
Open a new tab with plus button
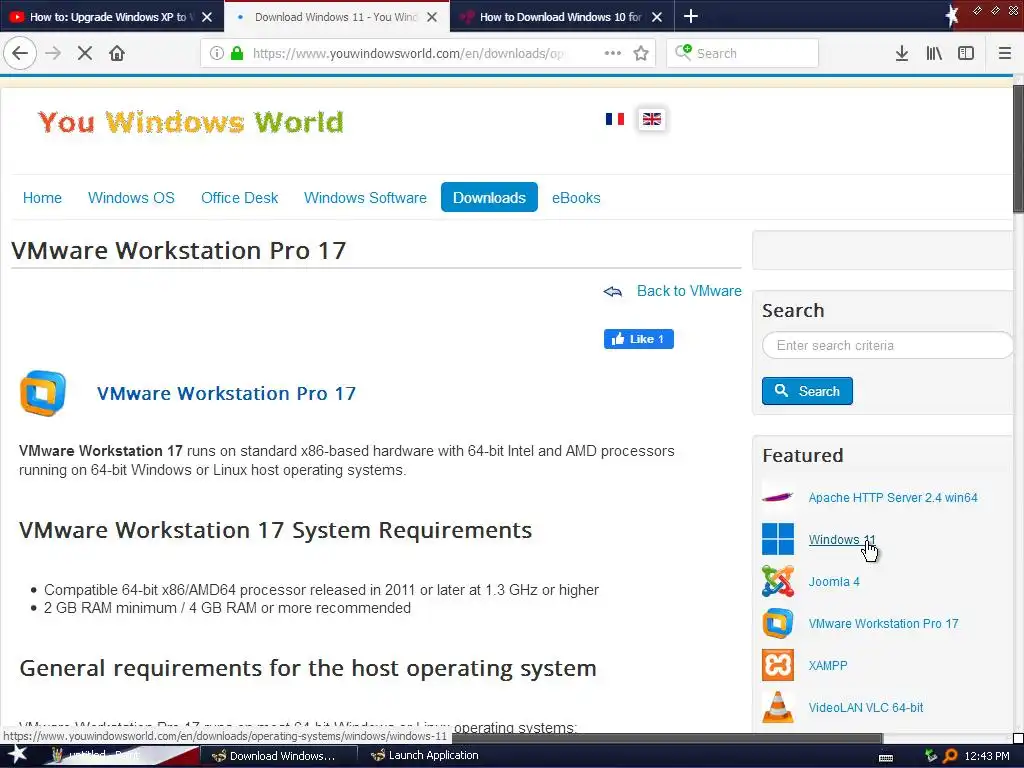coord(690,16)
